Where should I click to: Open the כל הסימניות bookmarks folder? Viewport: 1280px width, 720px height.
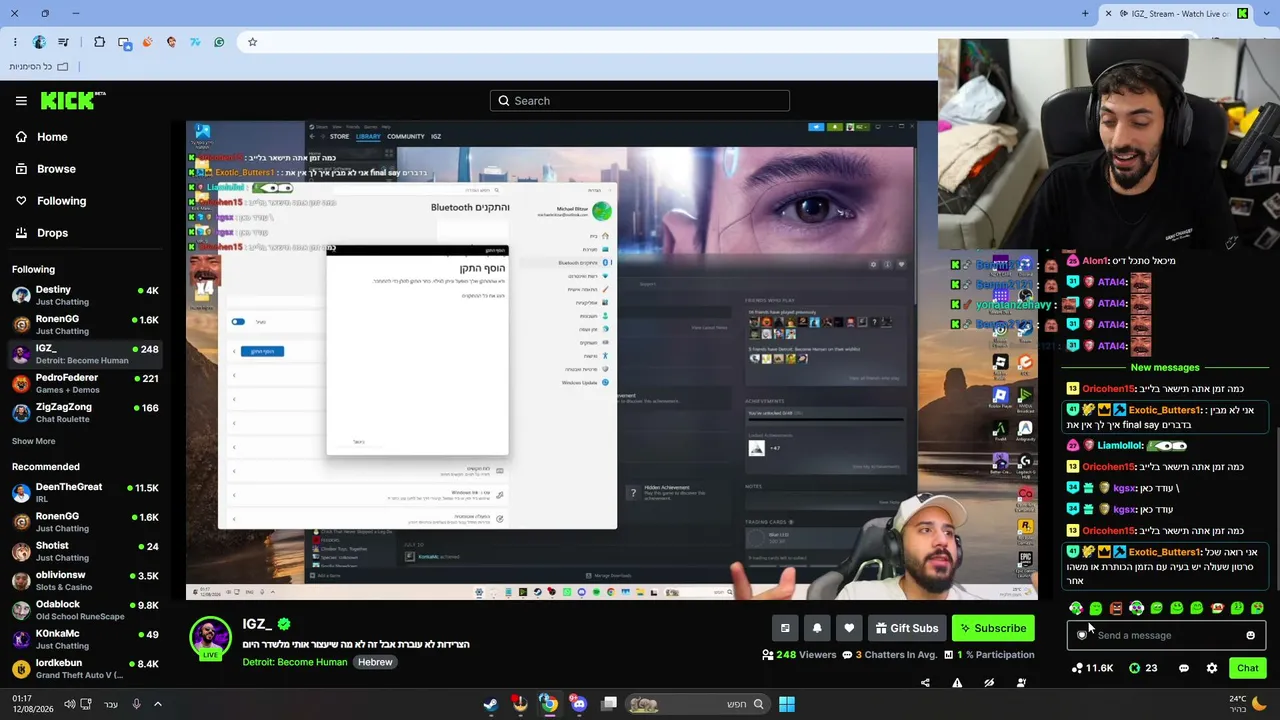(x=38, y=66)
